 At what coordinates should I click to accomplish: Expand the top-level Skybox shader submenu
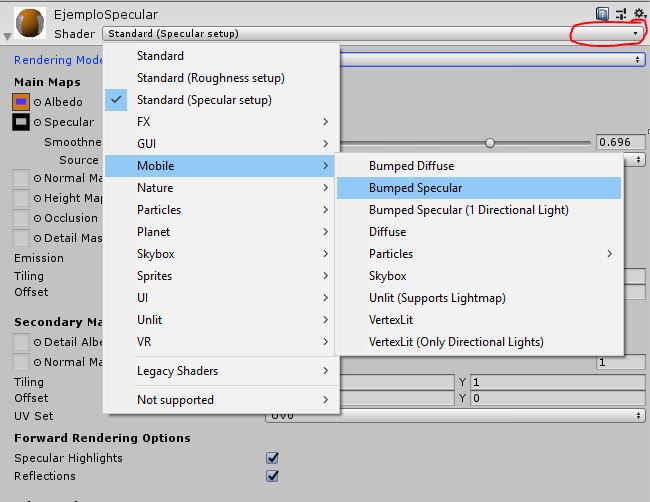coord(222,254)
